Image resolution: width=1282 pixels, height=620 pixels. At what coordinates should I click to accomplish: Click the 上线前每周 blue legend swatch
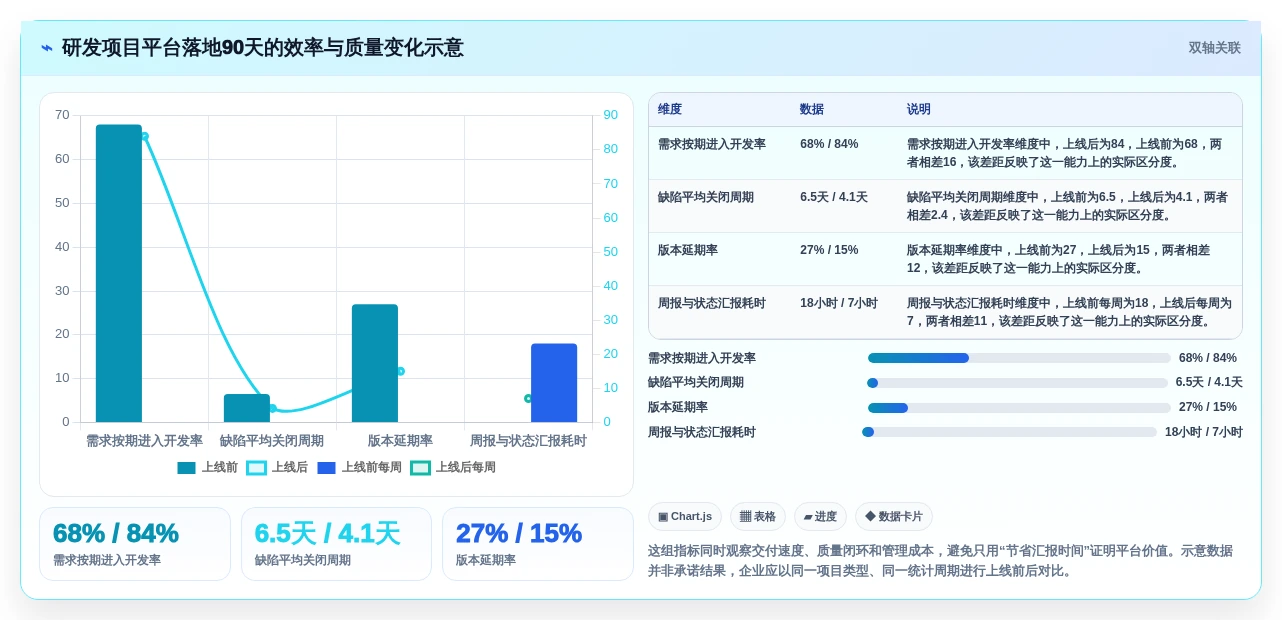326,467
